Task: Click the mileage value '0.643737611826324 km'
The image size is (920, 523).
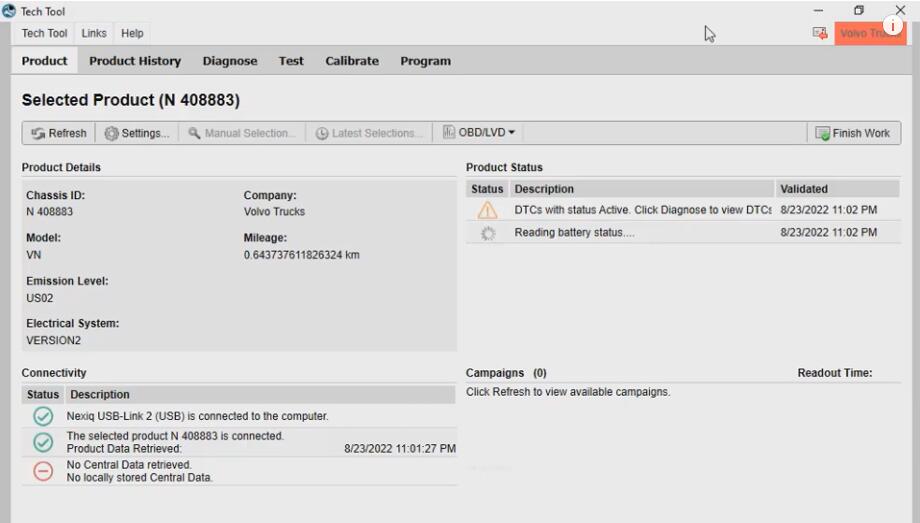Action: (302, 255)
